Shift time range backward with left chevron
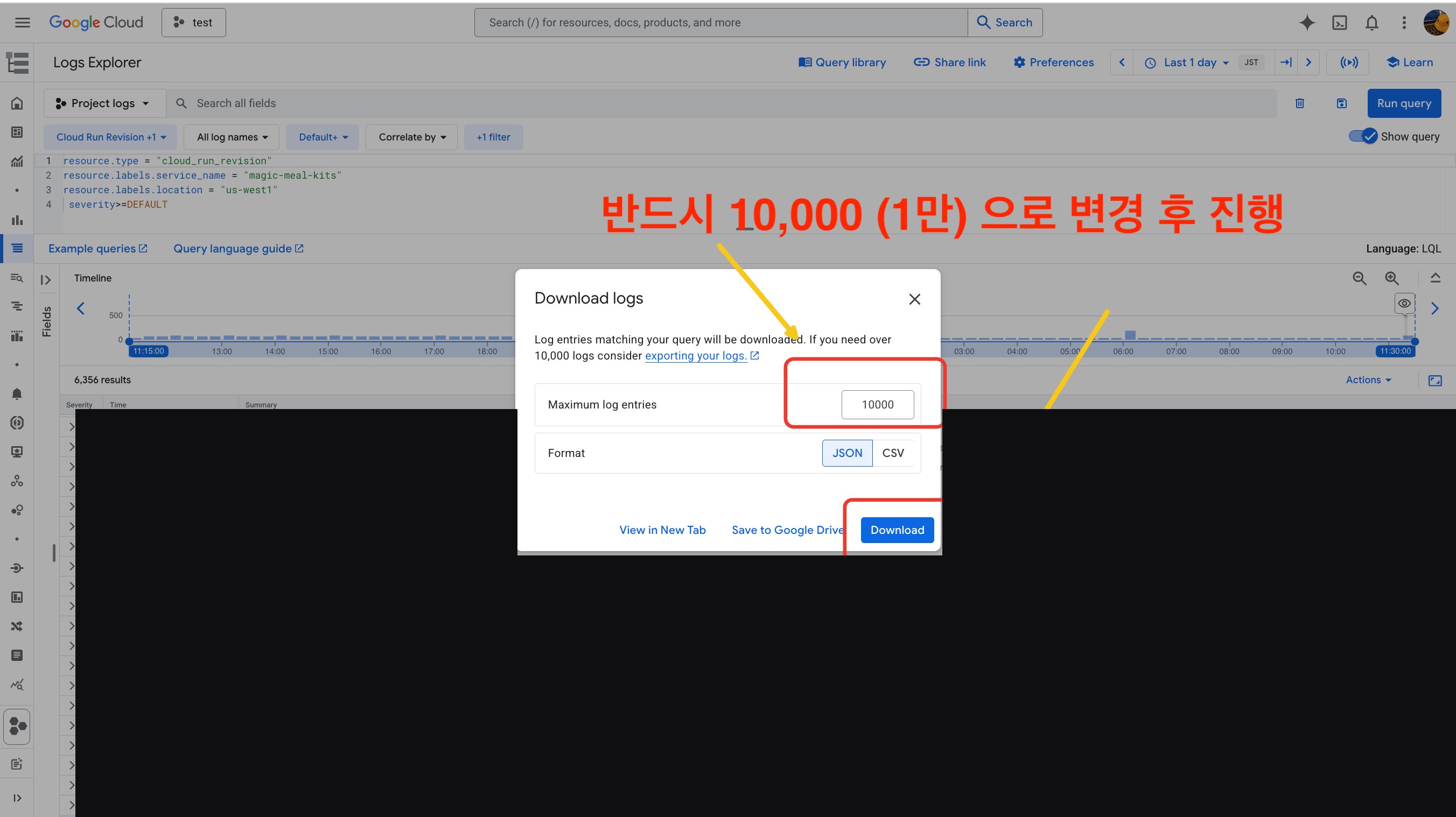Image resolution: width=1456 pixels, height=817 pixels. pos(1122,63)
